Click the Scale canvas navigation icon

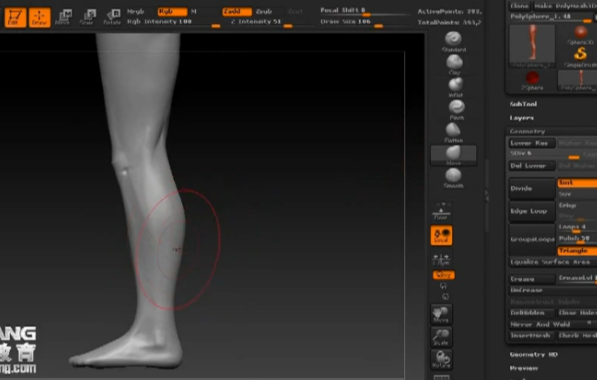tap(441, 337)
